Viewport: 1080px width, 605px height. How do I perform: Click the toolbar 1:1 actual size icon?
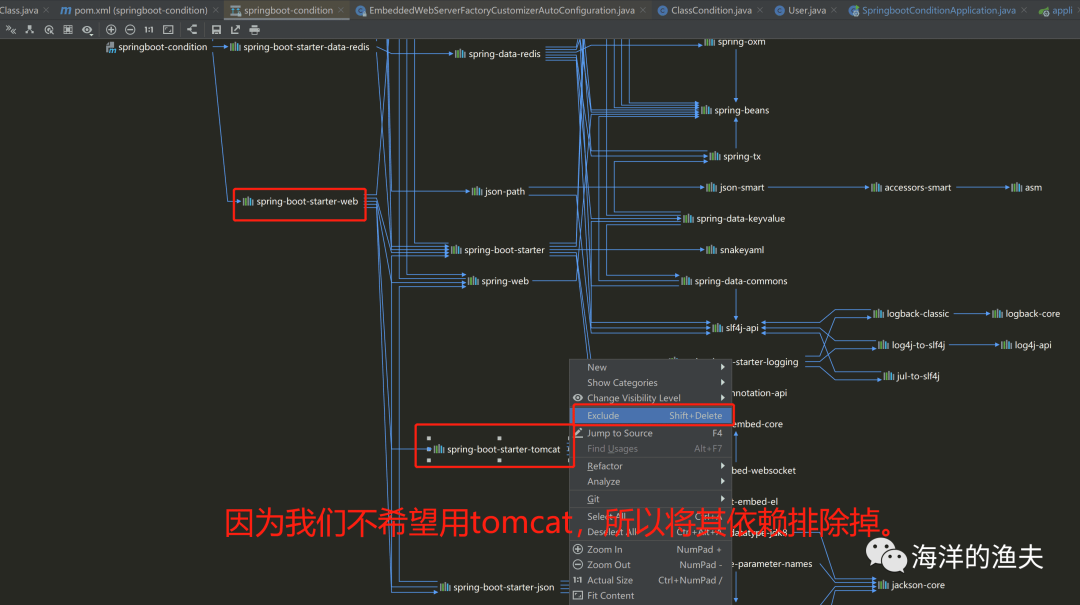point(149,30)
